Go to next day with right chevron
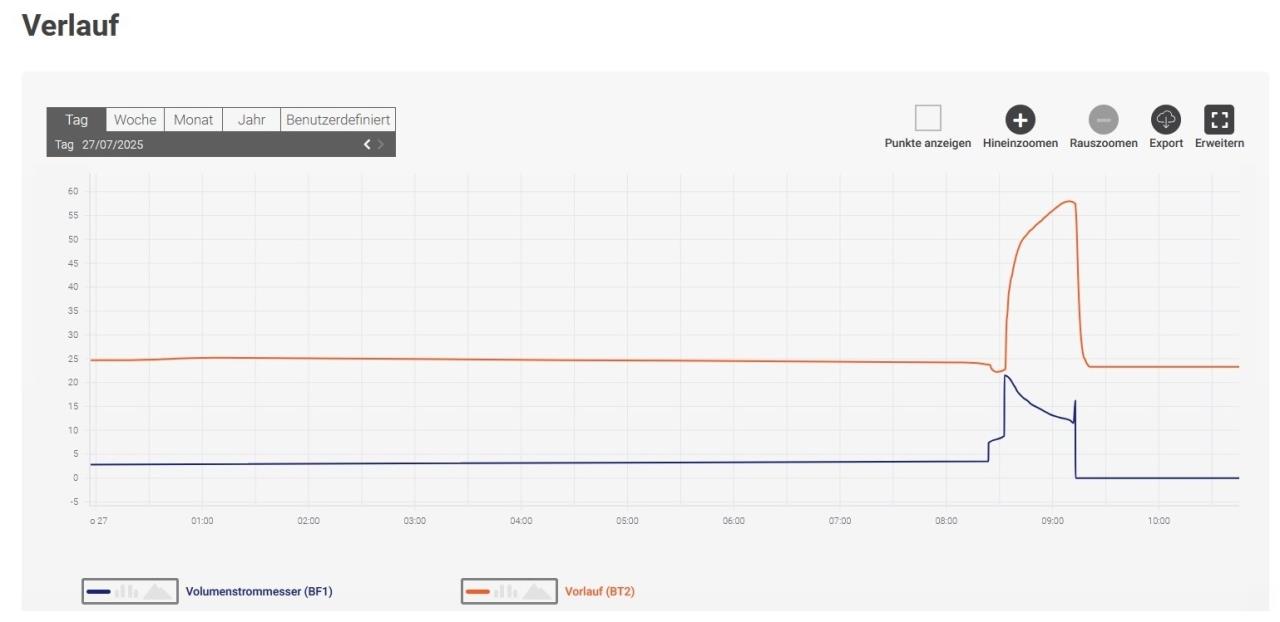 [x=381, y=145]
